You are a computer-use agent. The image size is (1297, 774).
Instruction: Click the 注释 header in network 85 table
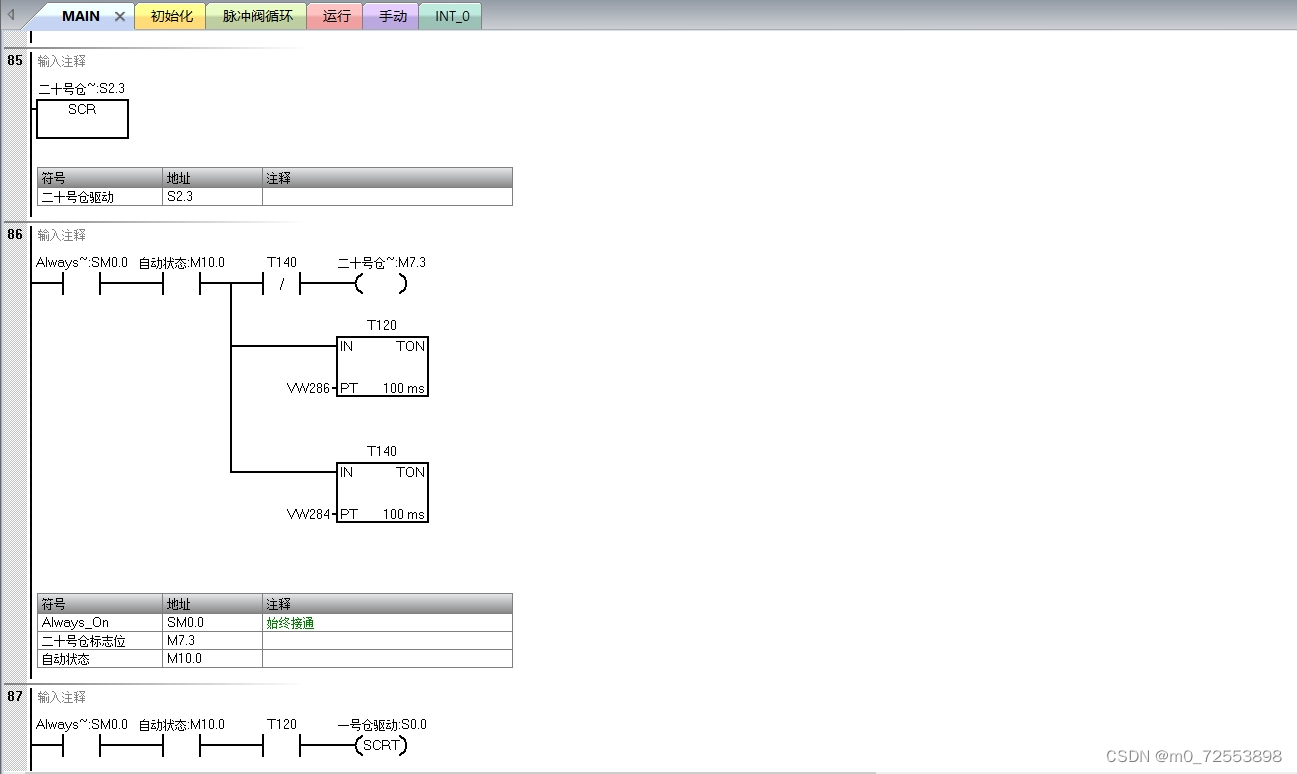387,177
